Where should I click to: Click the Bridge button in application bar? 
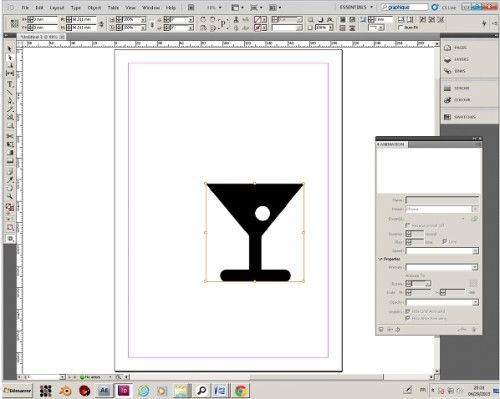pyautogui.click(x=191, y=7)
